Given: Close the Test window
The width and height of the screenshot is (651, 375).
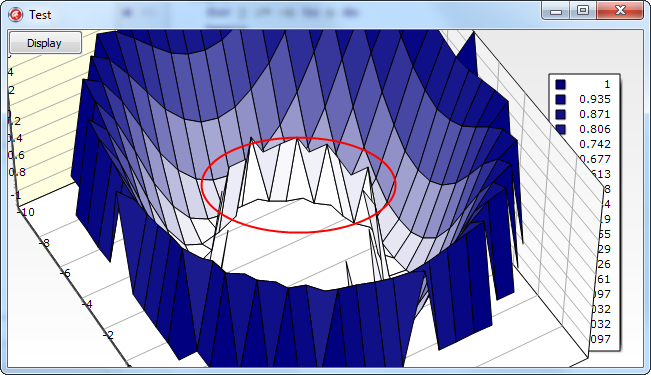Looking at the screenshot, I should 620,11.
